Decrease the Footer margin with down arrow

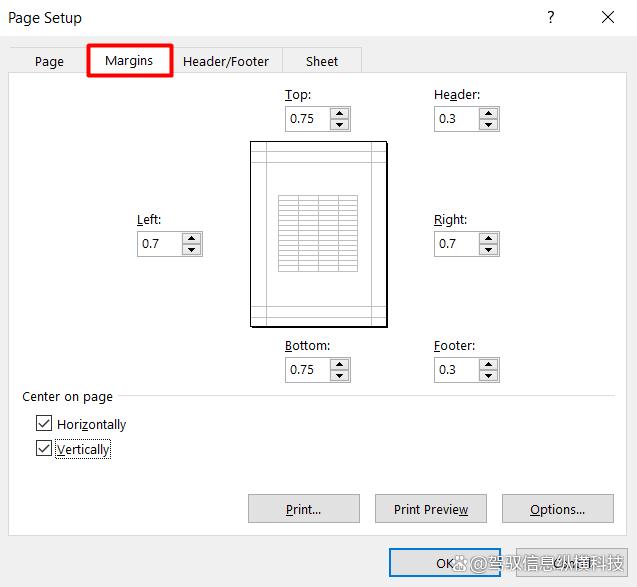[x=488, y=375]
